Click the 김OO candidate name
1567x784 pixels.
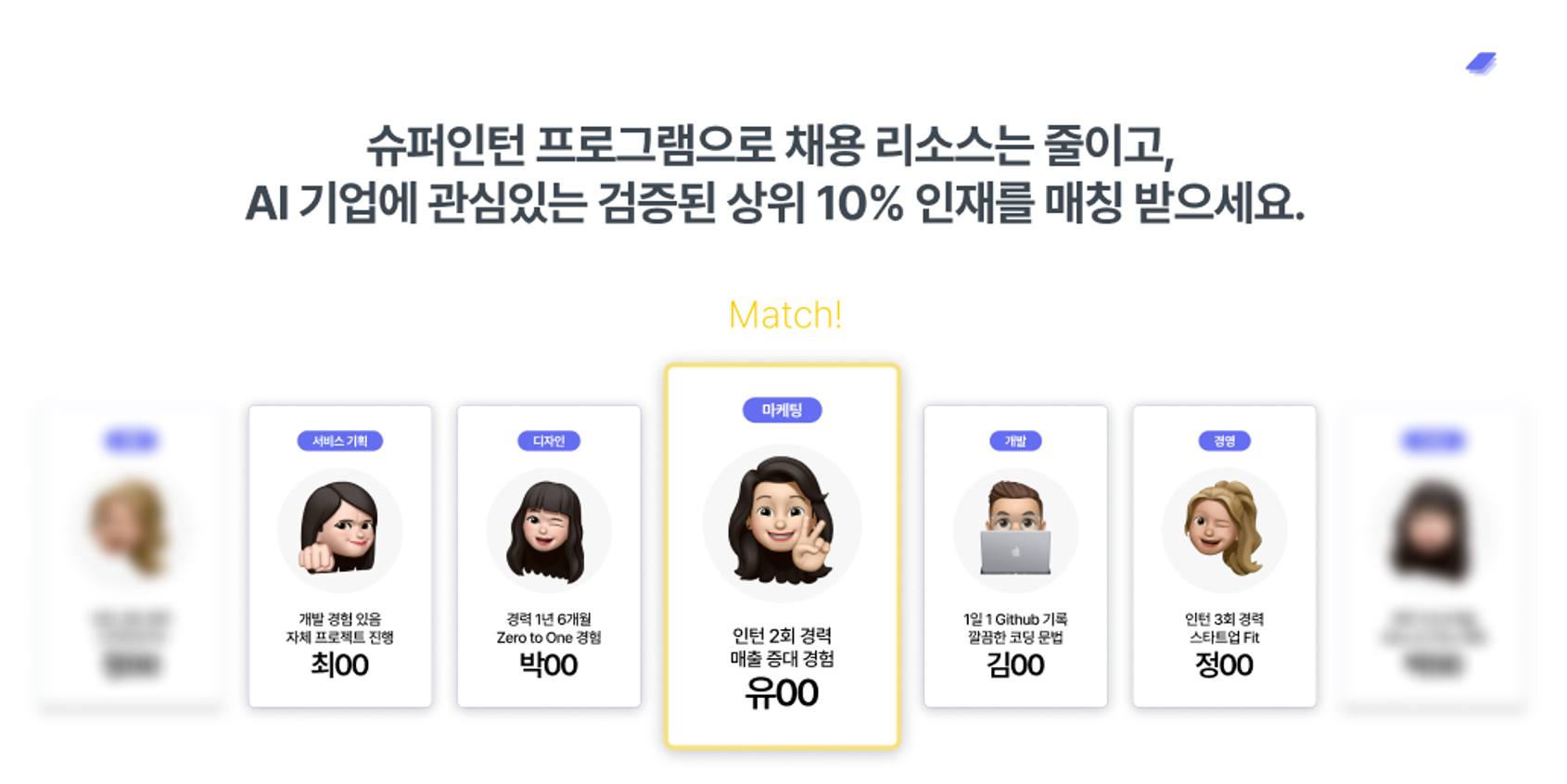click(1015, 664)
